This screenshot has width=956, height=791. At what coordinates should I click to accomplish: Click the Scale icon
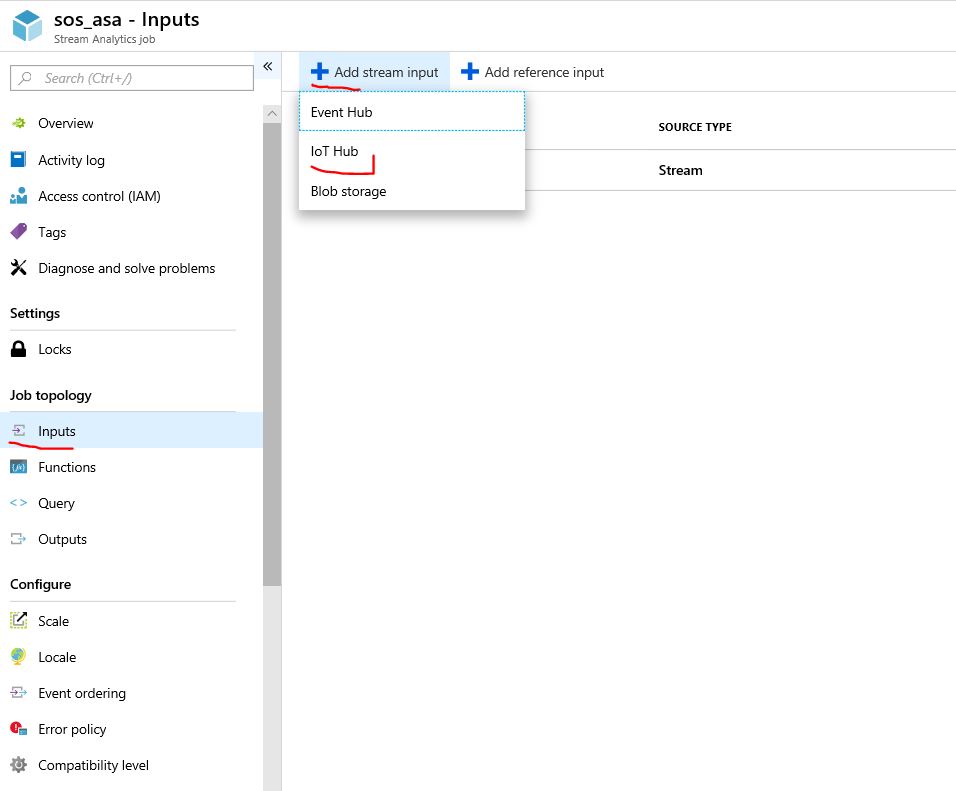(x=19, y=620)
